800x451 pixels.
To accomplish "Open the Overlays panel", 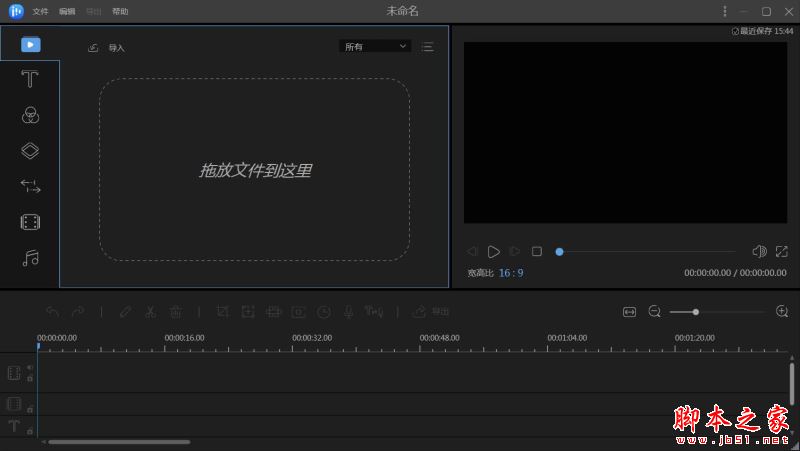I will point(30,151).
